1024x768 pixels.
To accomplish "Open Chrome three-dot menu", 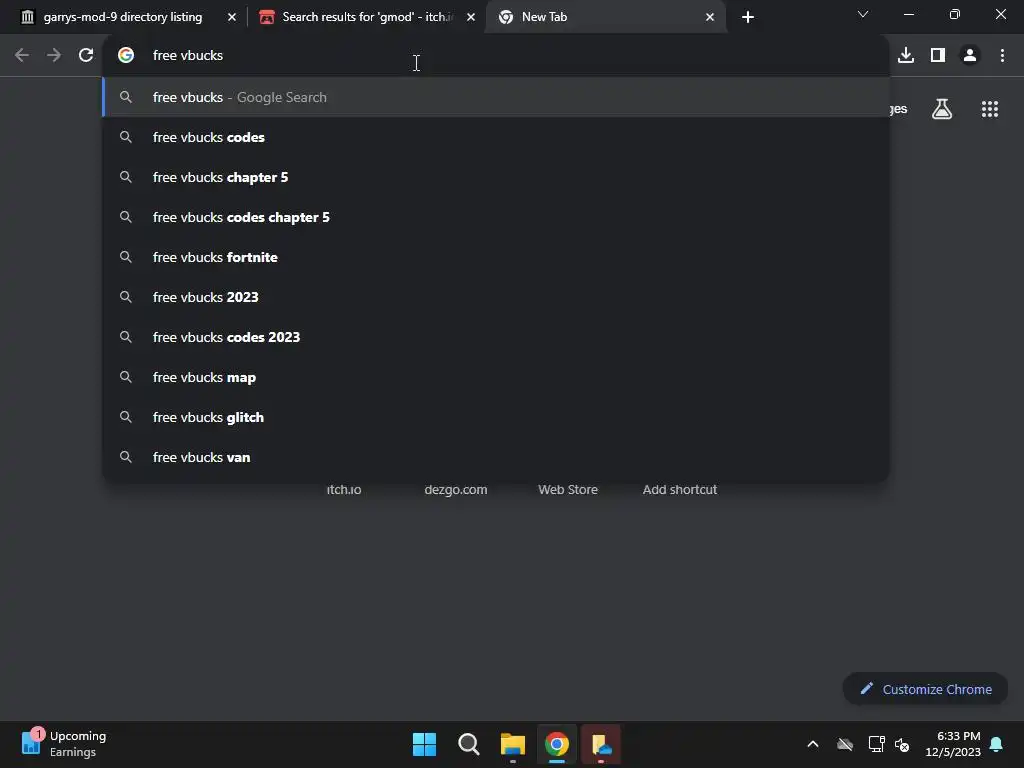I will click(1002, 56).
